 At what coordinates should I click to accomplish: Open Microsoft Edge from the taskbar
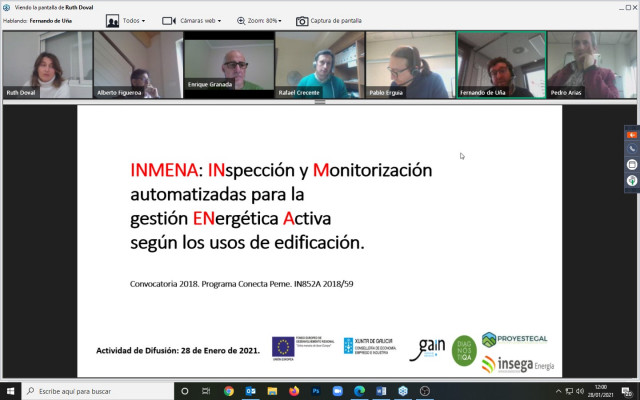click(359, 391)
